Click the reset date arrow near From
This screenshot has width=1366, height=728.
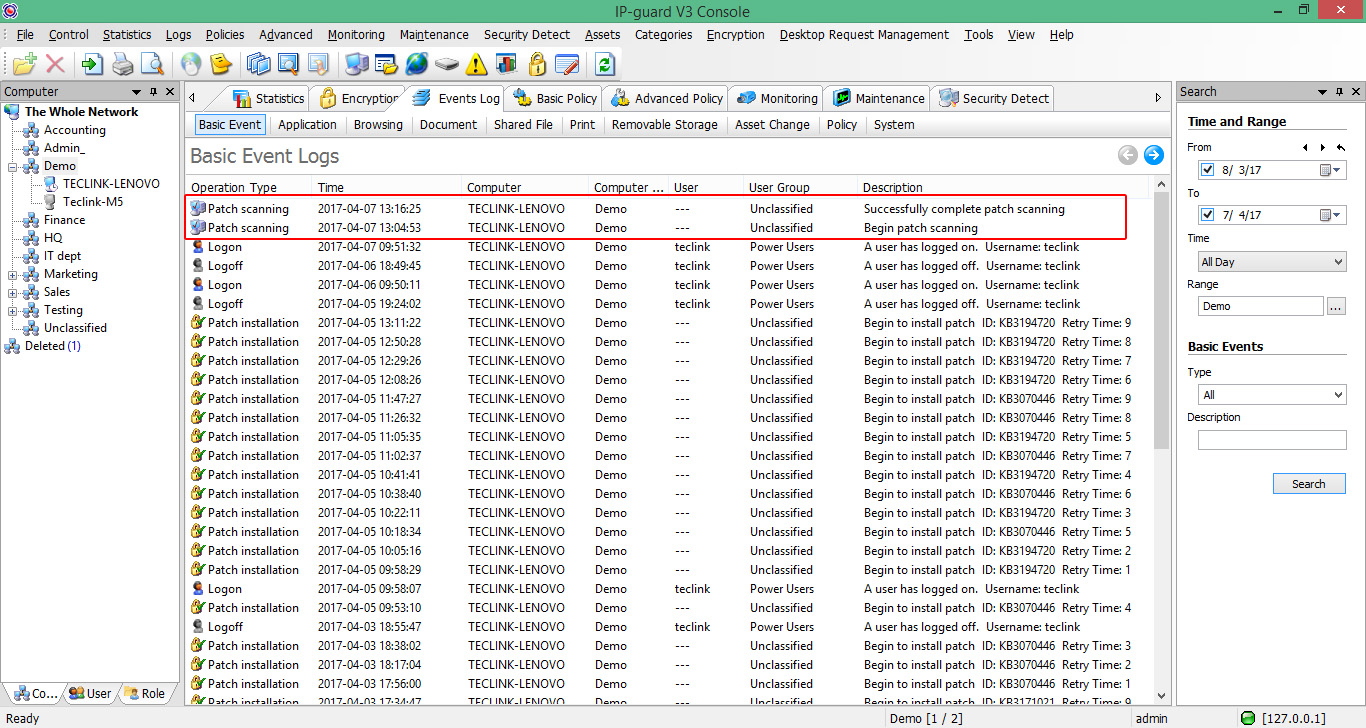(1340, 147)
